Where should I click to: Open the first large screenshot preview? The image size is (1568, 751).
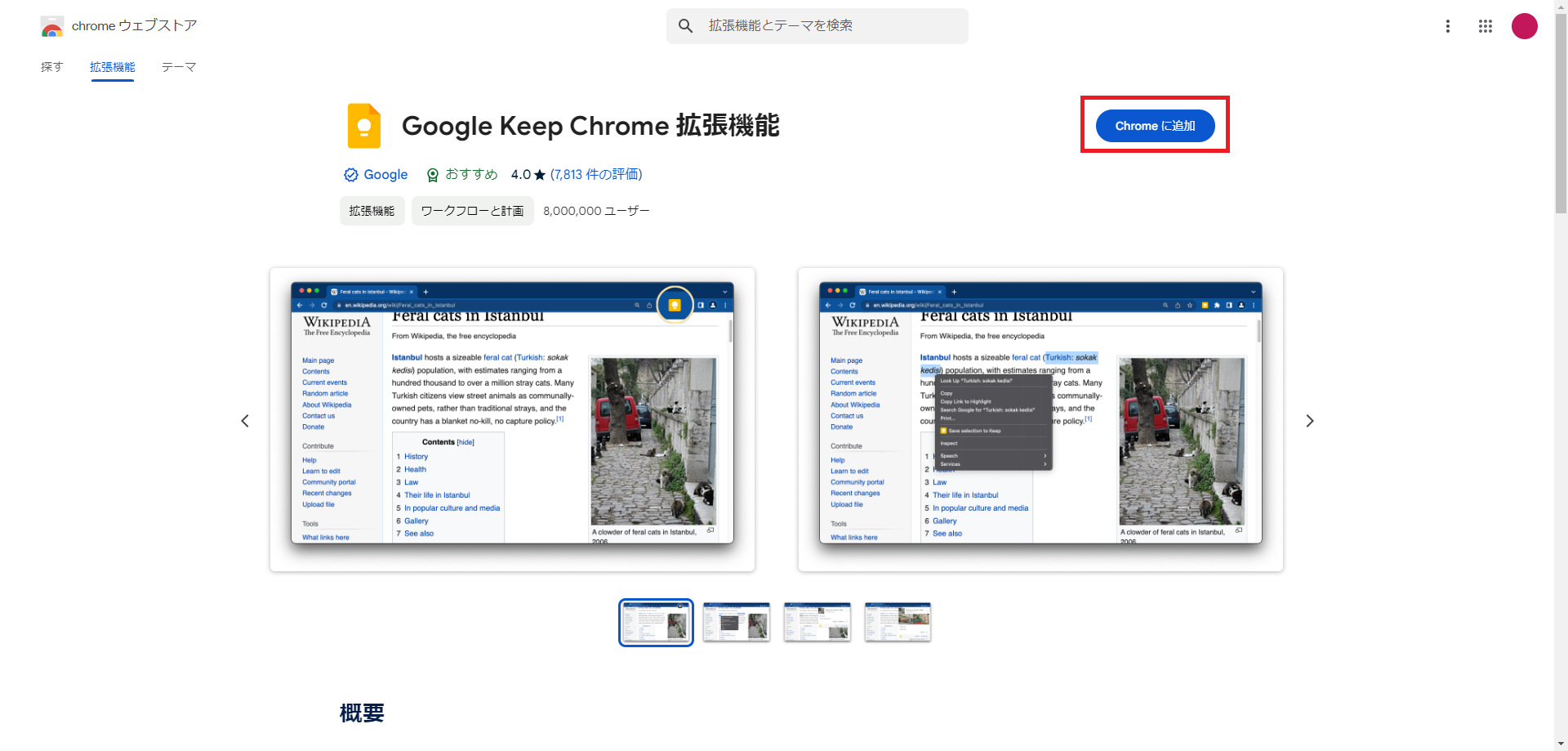tap(512, 419)
